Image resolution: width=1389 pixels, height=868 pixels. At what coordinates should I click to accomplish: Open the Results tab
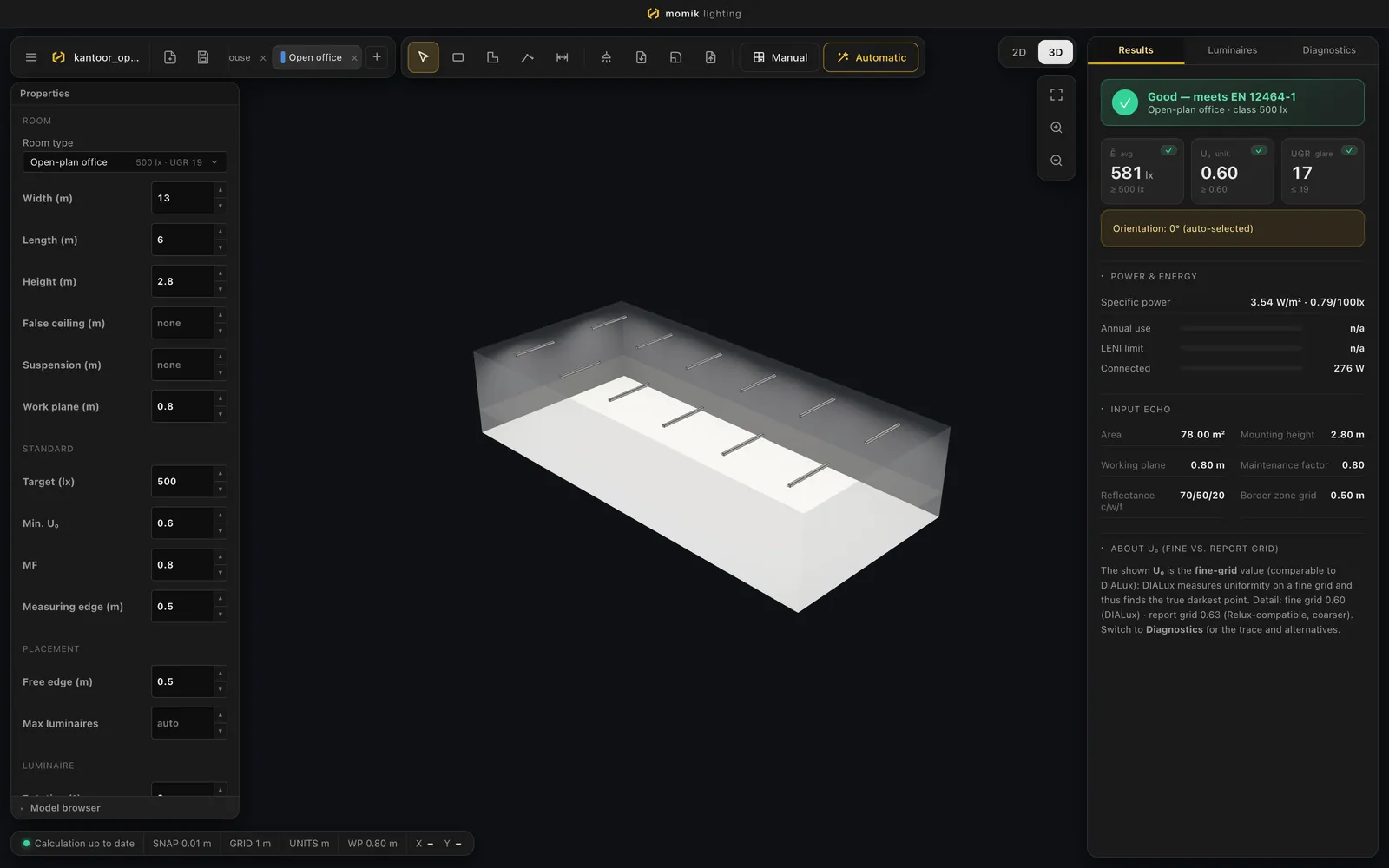pos(1136,50)
